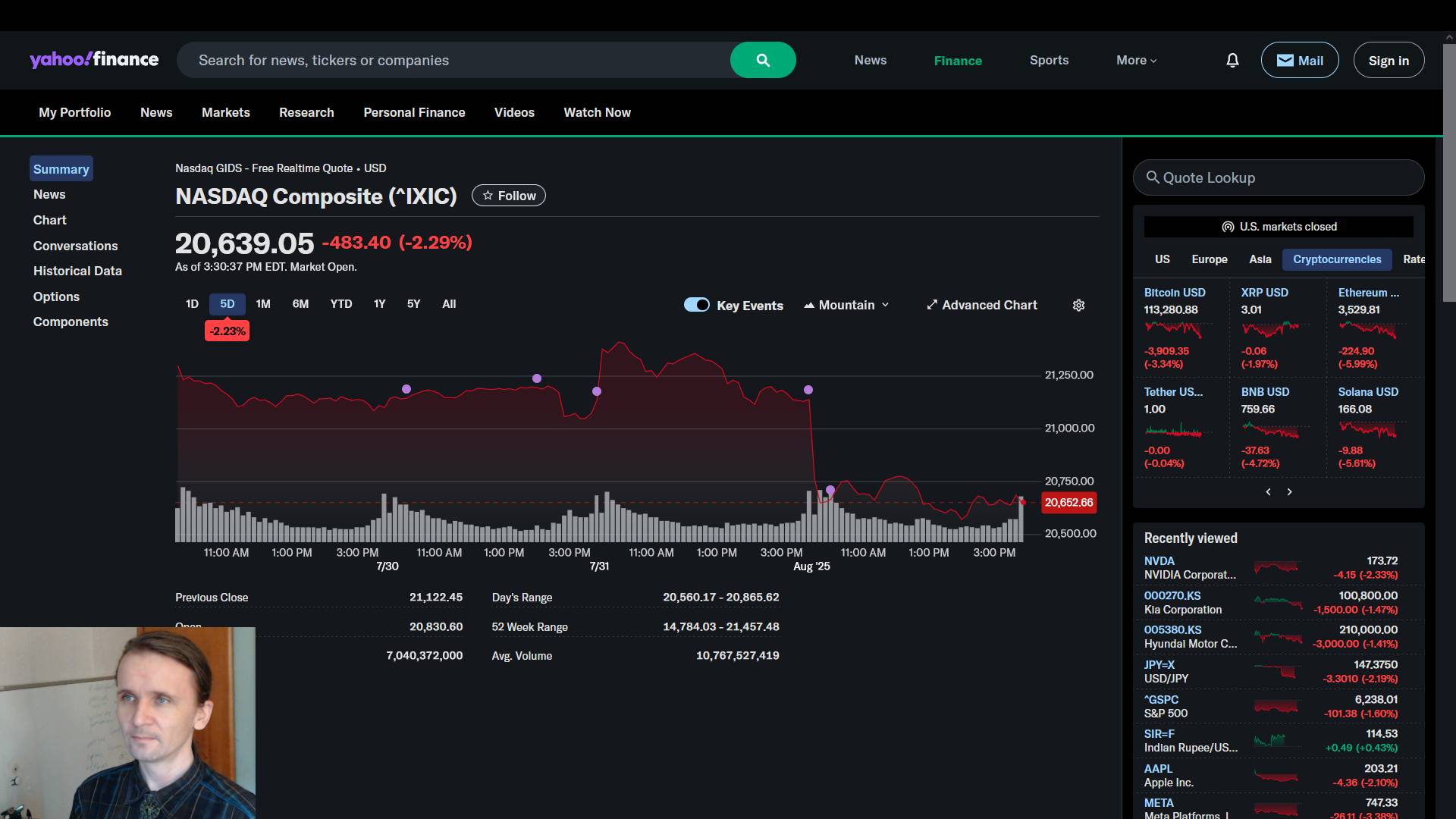Screen dimensions: 1456x819
Task: Open NVDA in recently viewed list
Action: tap(1159, 561)
